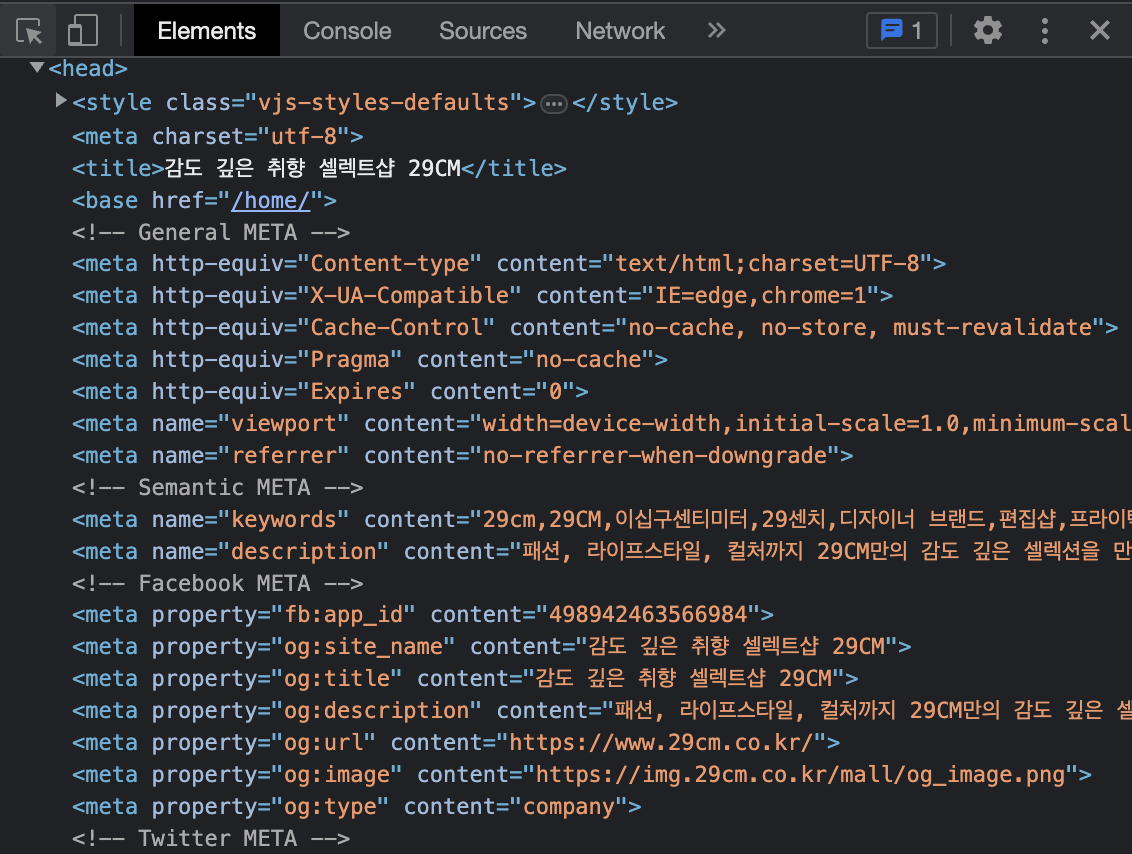This screenshot has height=854, width=1132.
Task: Select the title element row
Action: 319,168
